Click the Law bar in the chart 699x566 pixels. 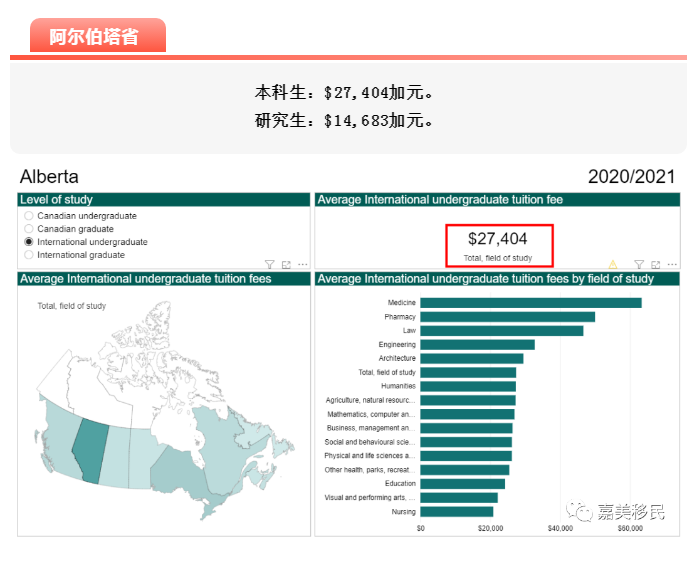click(501, 331)
